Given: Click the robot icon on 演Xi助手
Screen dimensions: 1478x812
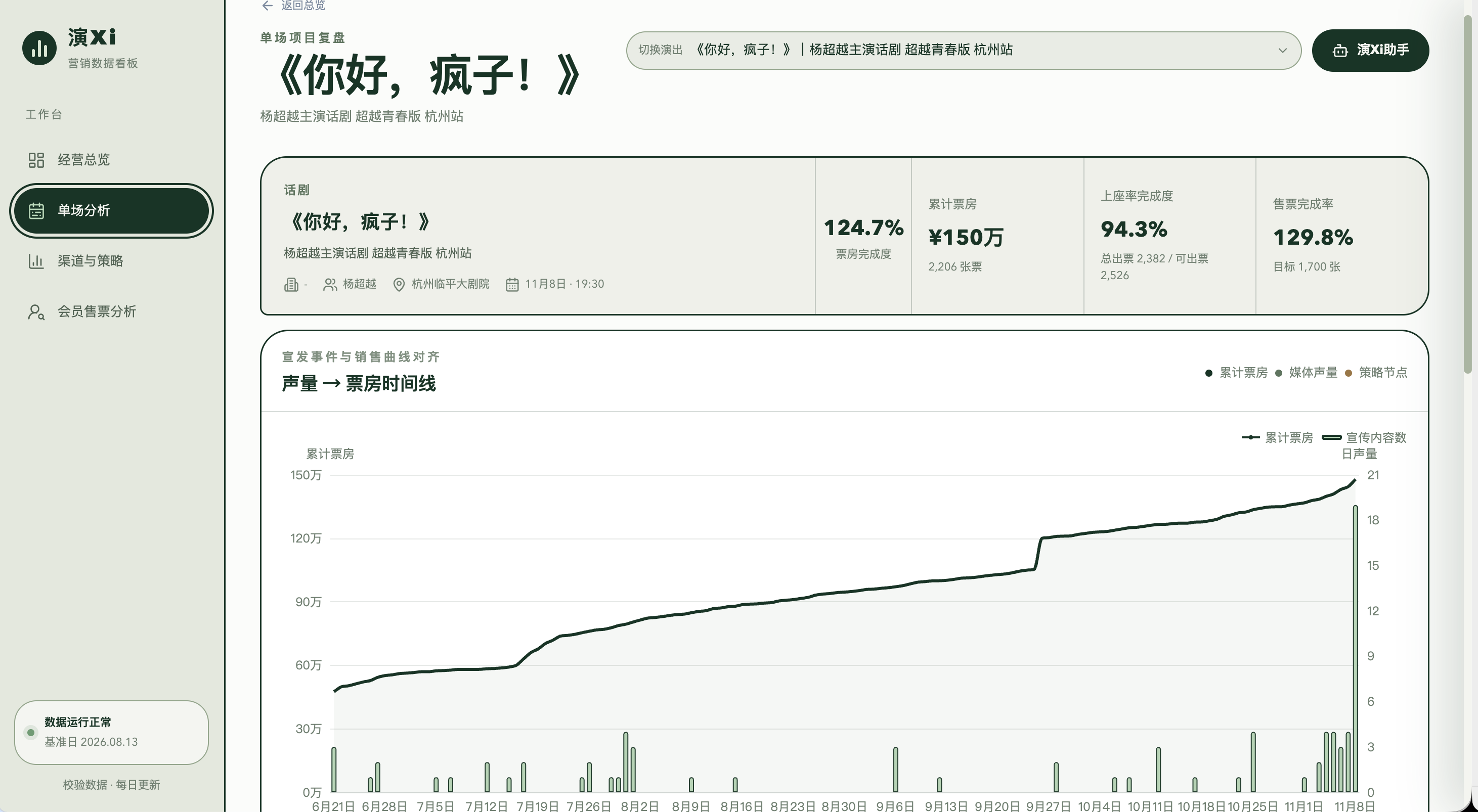Looking at the screenshot, I should tap(1340, 51).
